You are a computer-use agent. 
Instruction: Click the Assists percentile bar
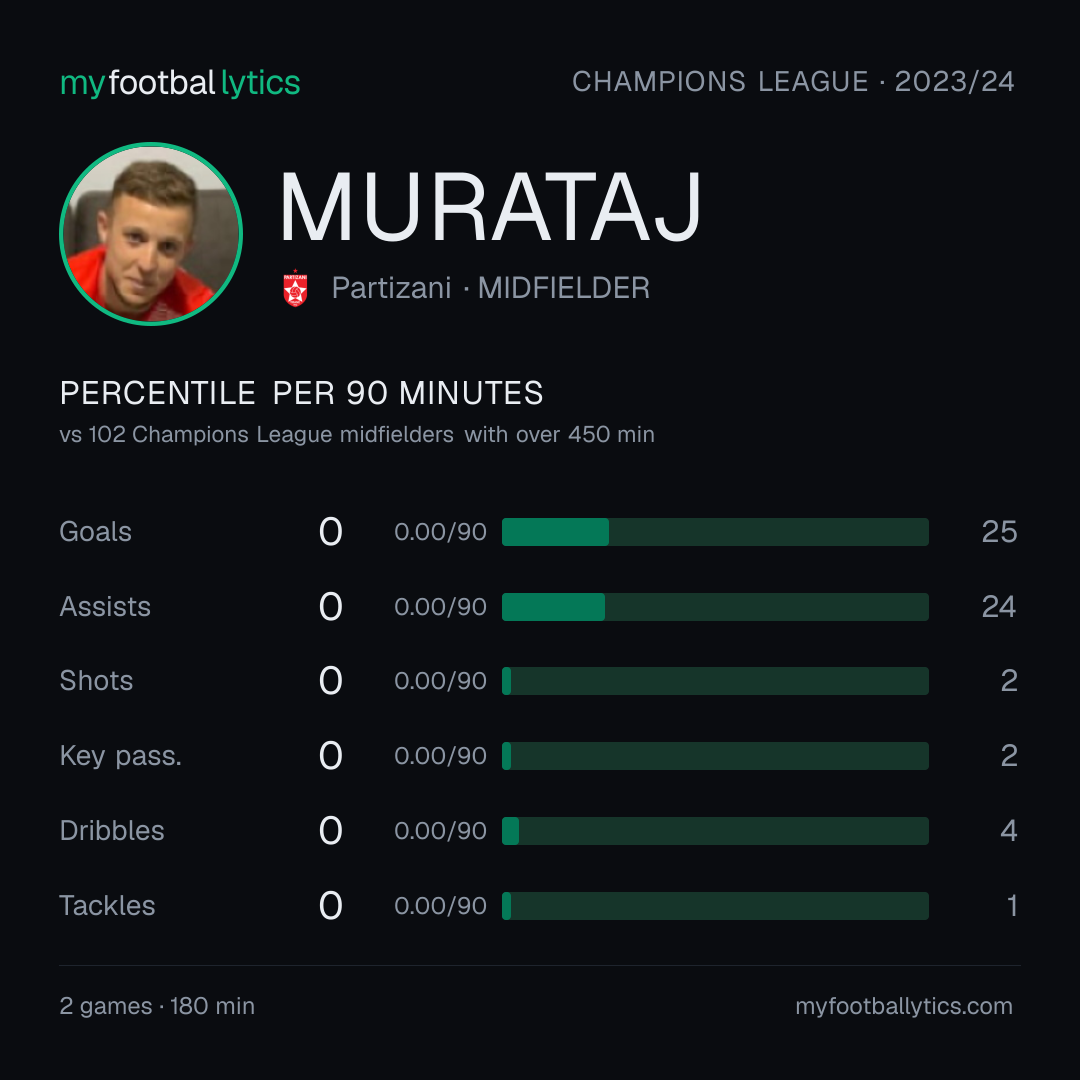(715, 607)
